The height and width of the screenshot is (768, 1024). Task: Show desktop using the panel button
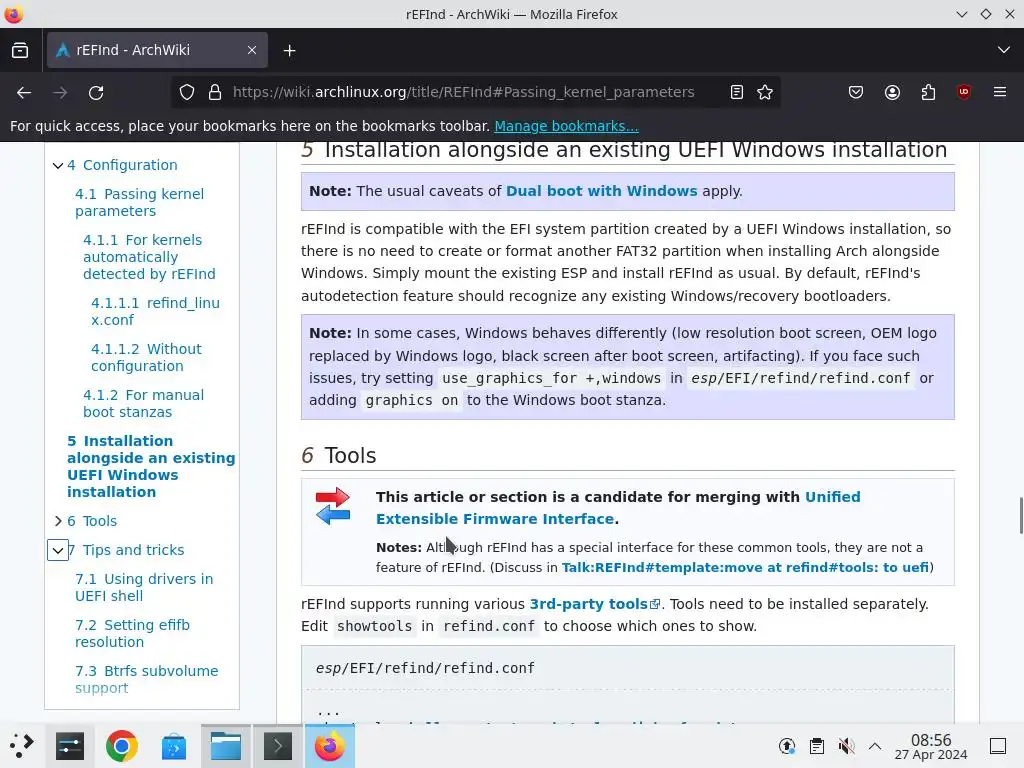point(998,746)
